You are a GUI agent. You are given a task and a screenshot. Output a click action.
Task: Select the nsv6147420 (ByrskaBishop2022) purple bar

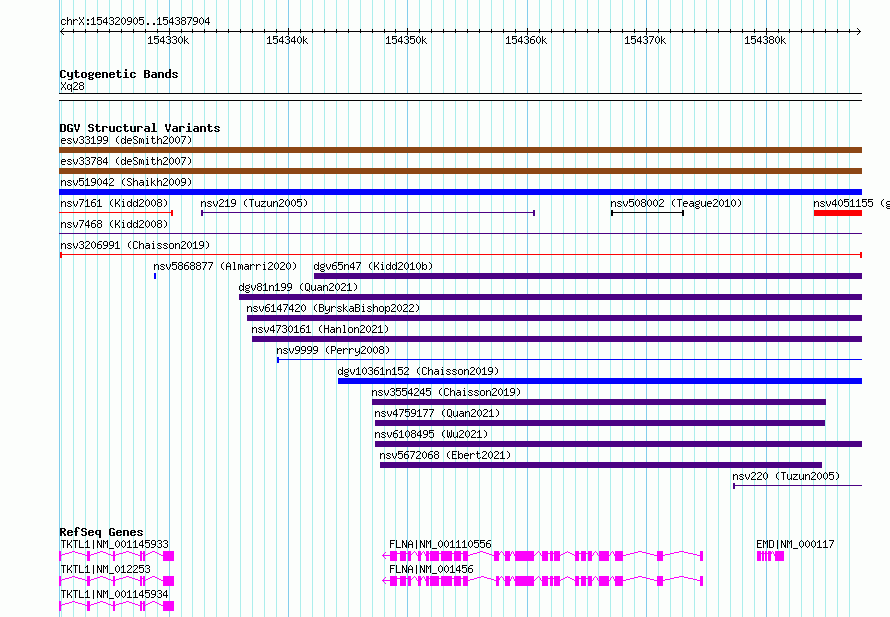pos(554,318)
